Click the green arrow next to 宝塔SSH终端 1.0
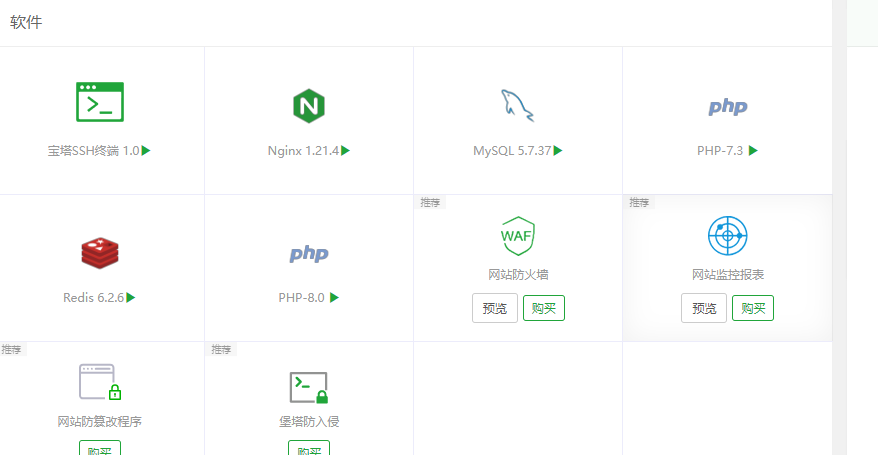 click(x=146, y=151)
